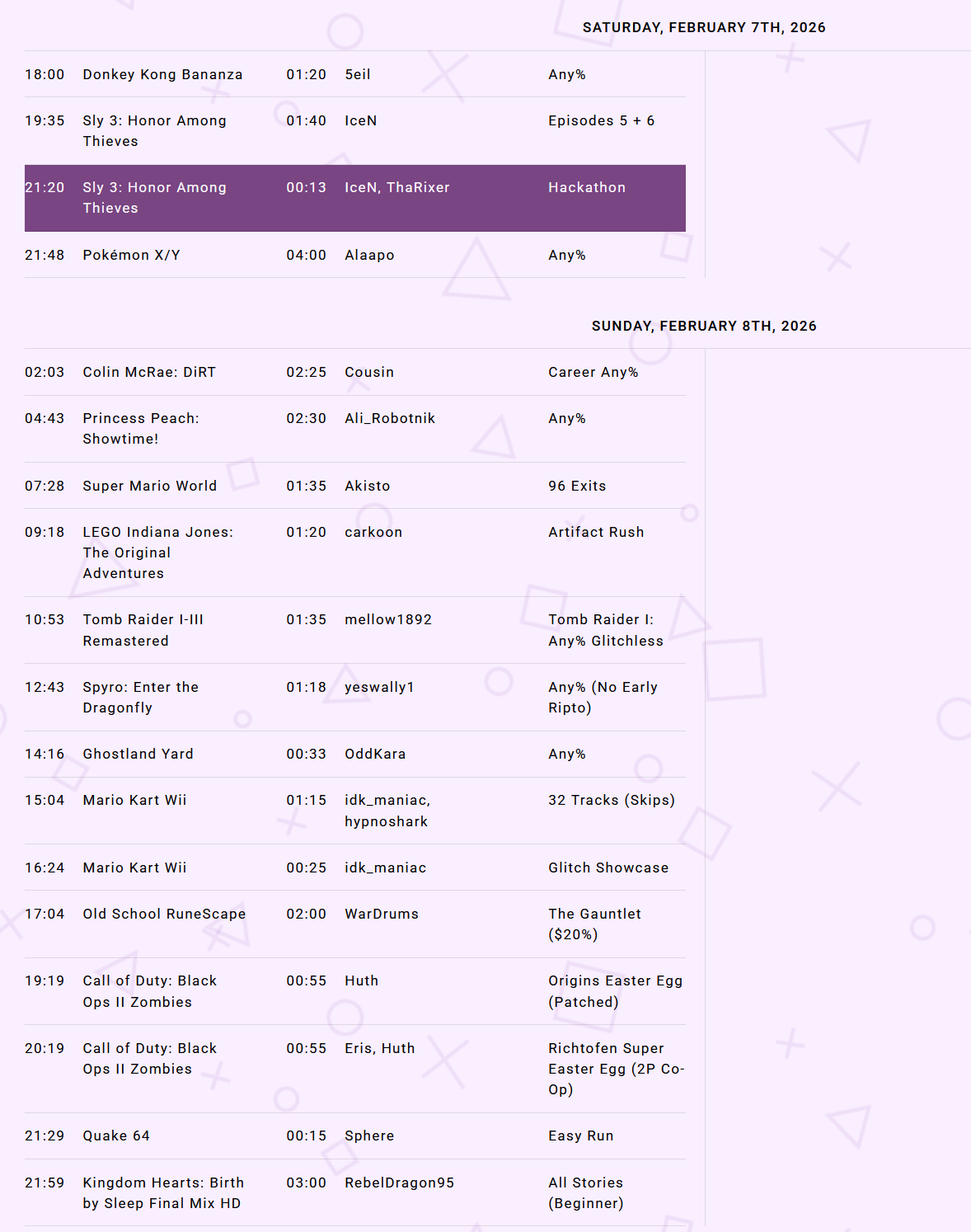The image size is (971, 1232).
Task: Select runners IceN, ThaRixer
Action: (397, 187)
